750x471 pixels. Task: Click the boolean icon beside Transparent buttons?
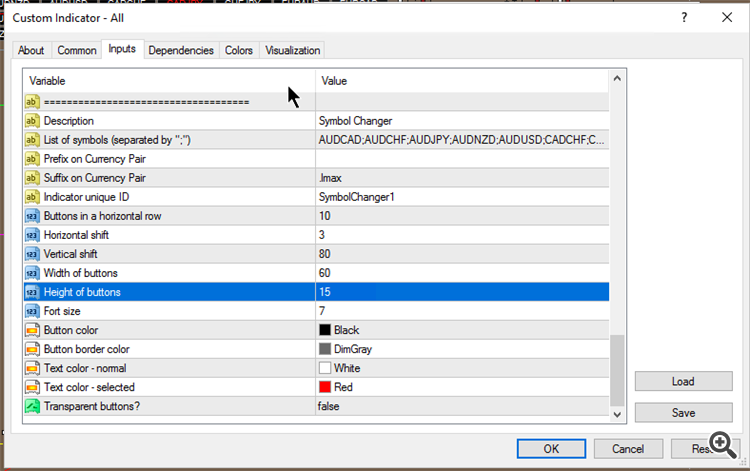(x=32, y=406)
